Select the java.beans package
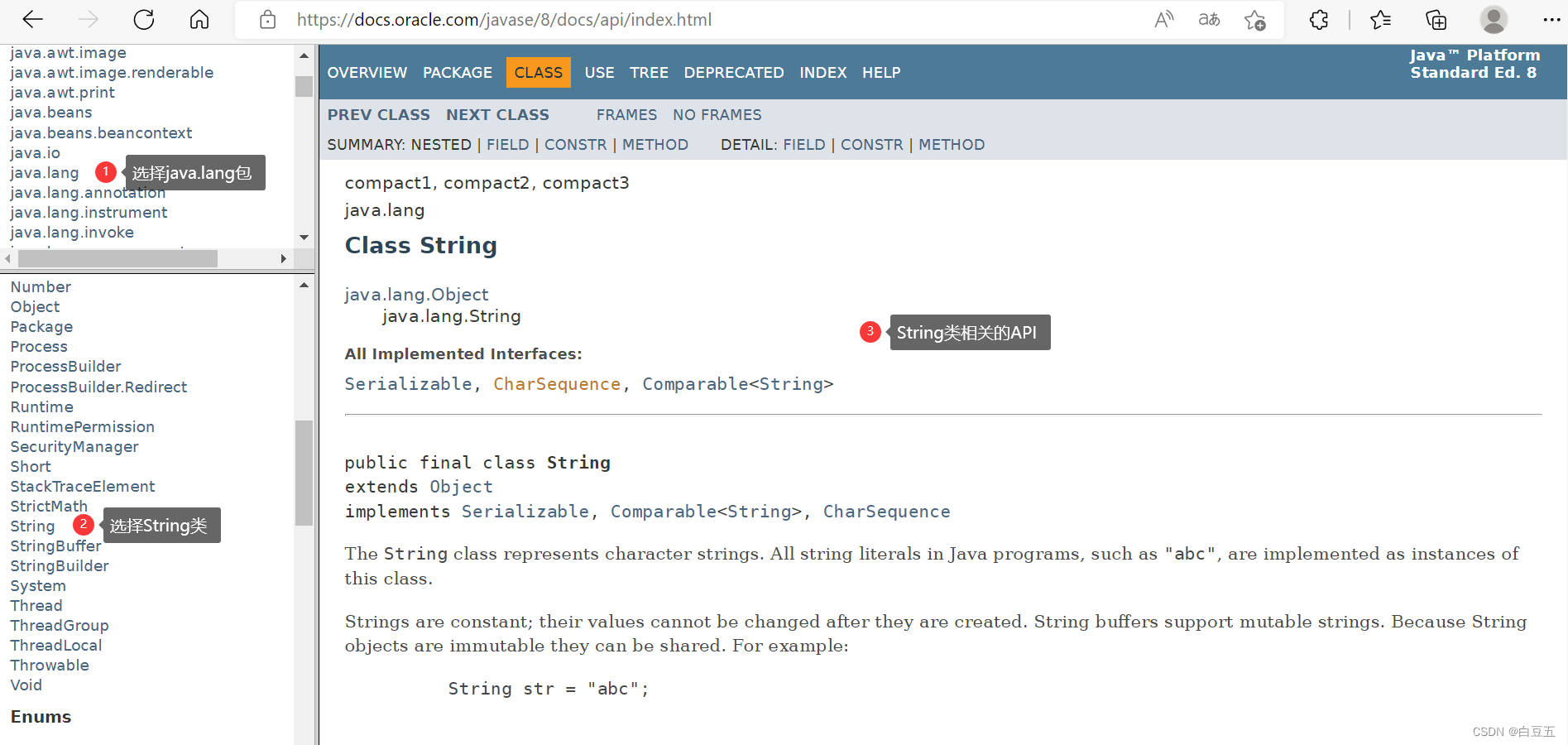Viewport: 1568px width, 745px height. [51, 113]
